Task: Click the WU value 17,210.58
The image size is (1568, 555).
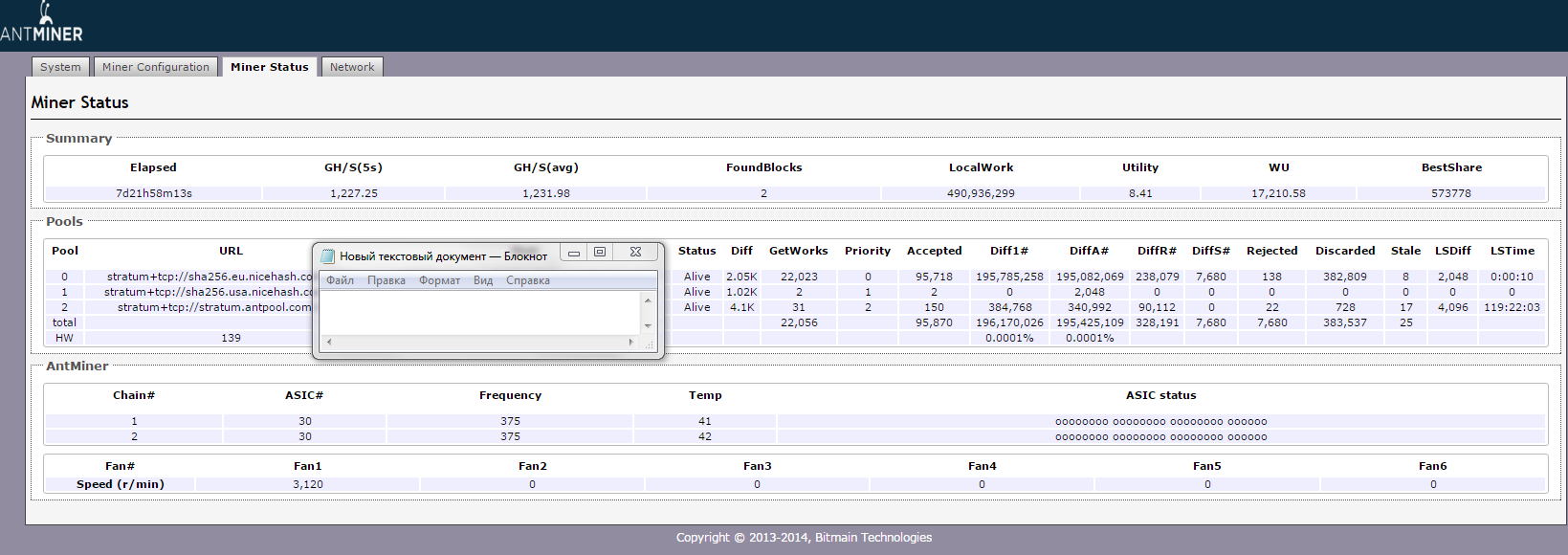Action: (1278, 193)
